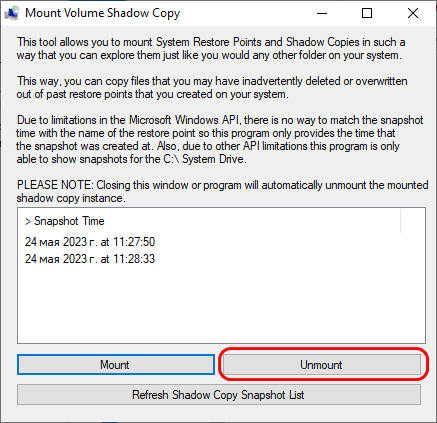This screenshot has width=437, height=423.
Task: Minimize the Mount Volume Shadow Copy window
Action: (x=322, y=13)
